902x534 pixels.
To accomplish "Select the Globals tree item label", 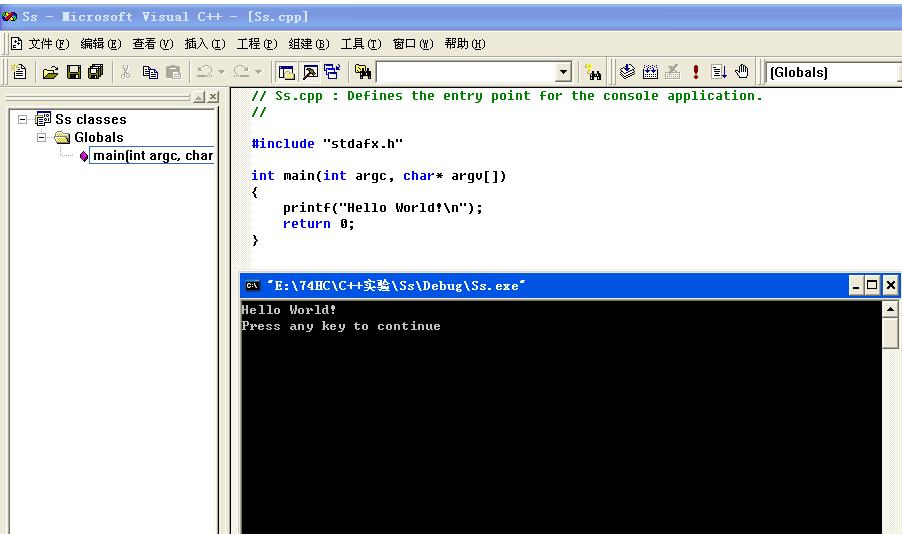I will 98,138.
